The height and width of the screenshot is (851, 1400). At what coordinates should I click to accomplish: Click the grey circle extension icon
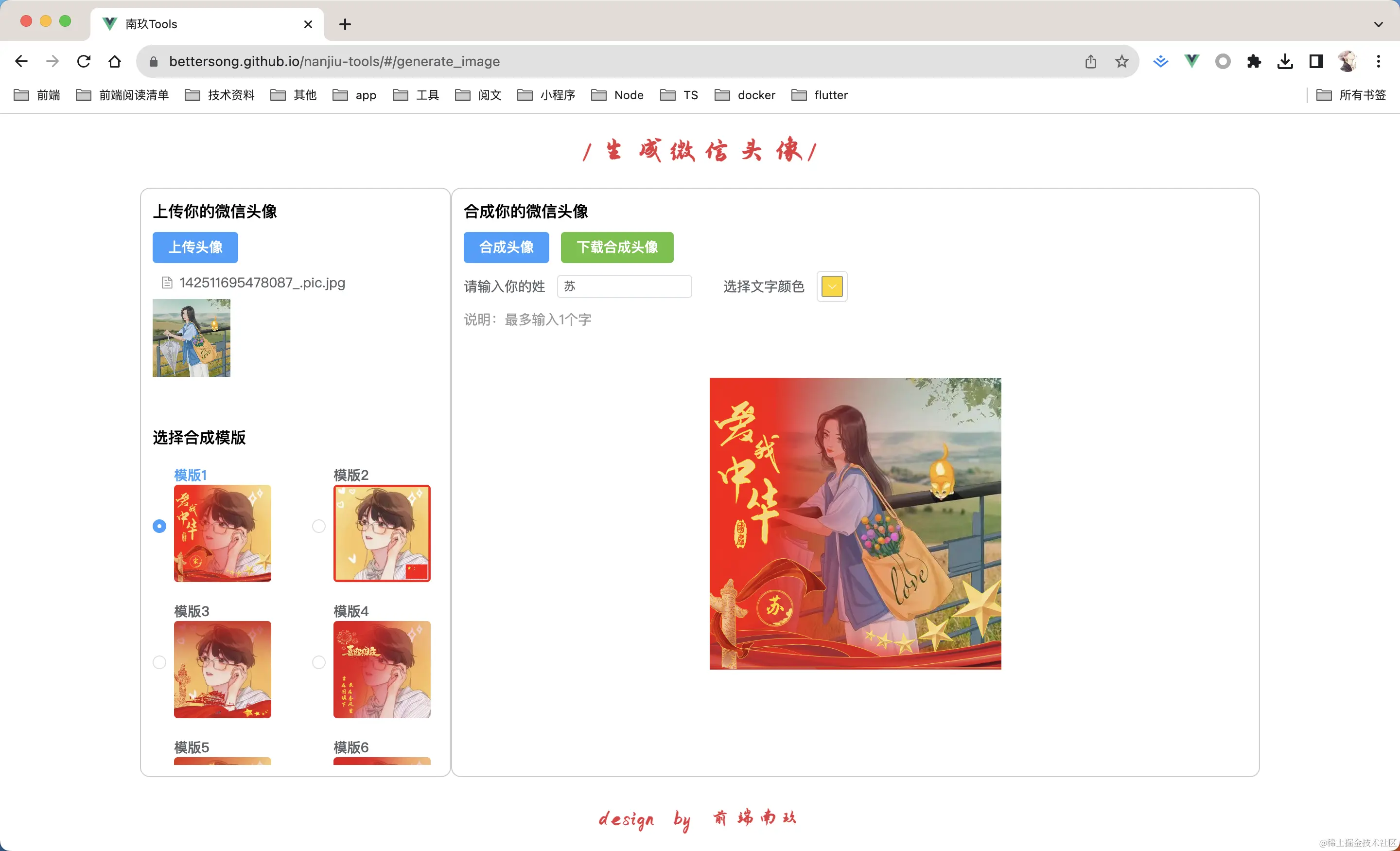(x=1223, y=61)
